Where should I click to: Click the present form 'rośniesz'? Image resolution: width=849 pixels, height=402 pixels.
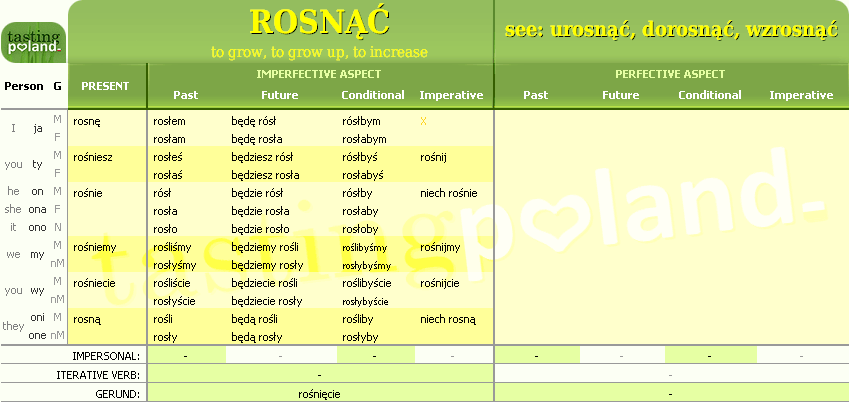[93, 158]
